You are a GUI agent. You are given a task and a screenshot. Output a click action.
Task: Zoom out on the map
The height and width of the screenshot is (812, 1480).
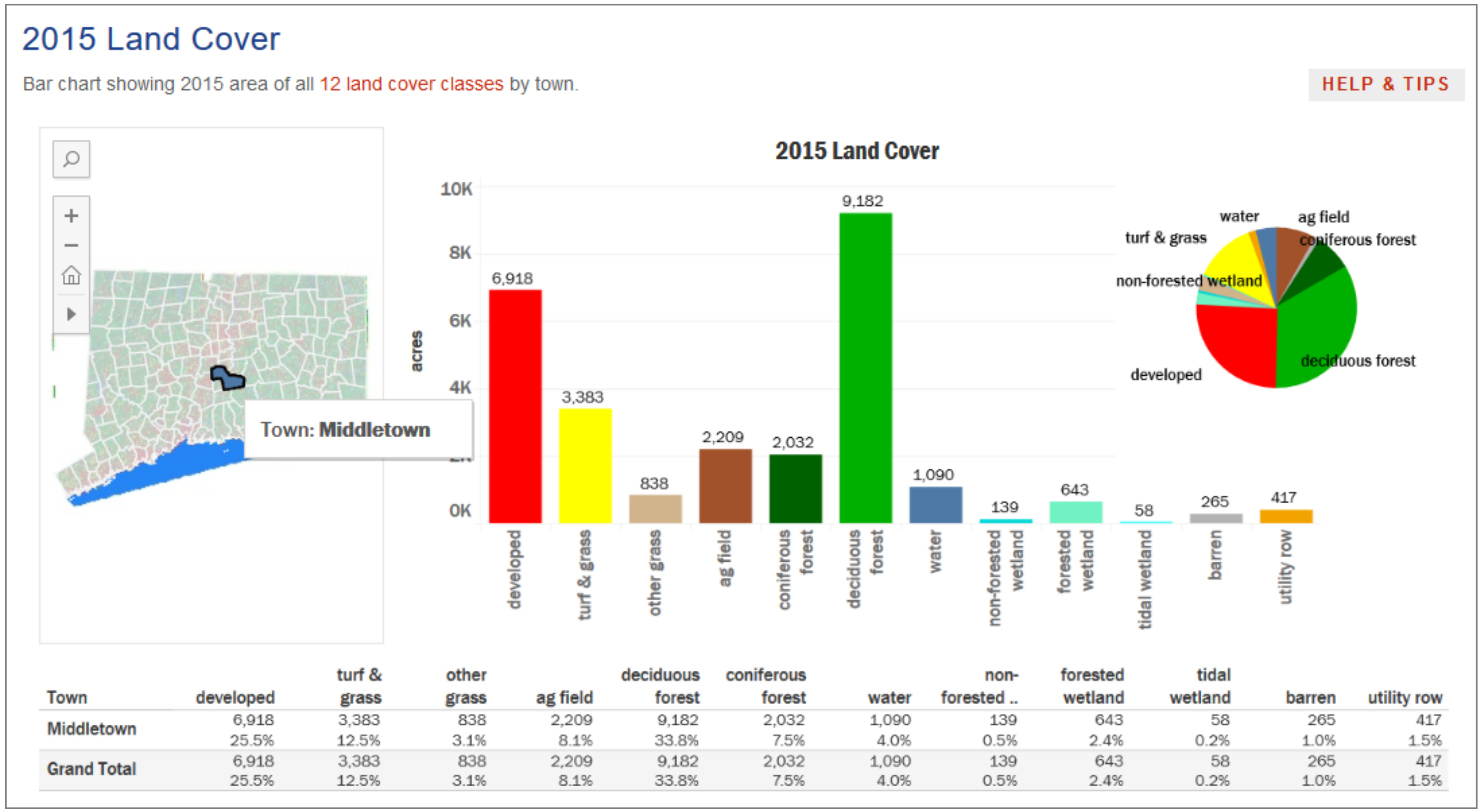(71, 245)
